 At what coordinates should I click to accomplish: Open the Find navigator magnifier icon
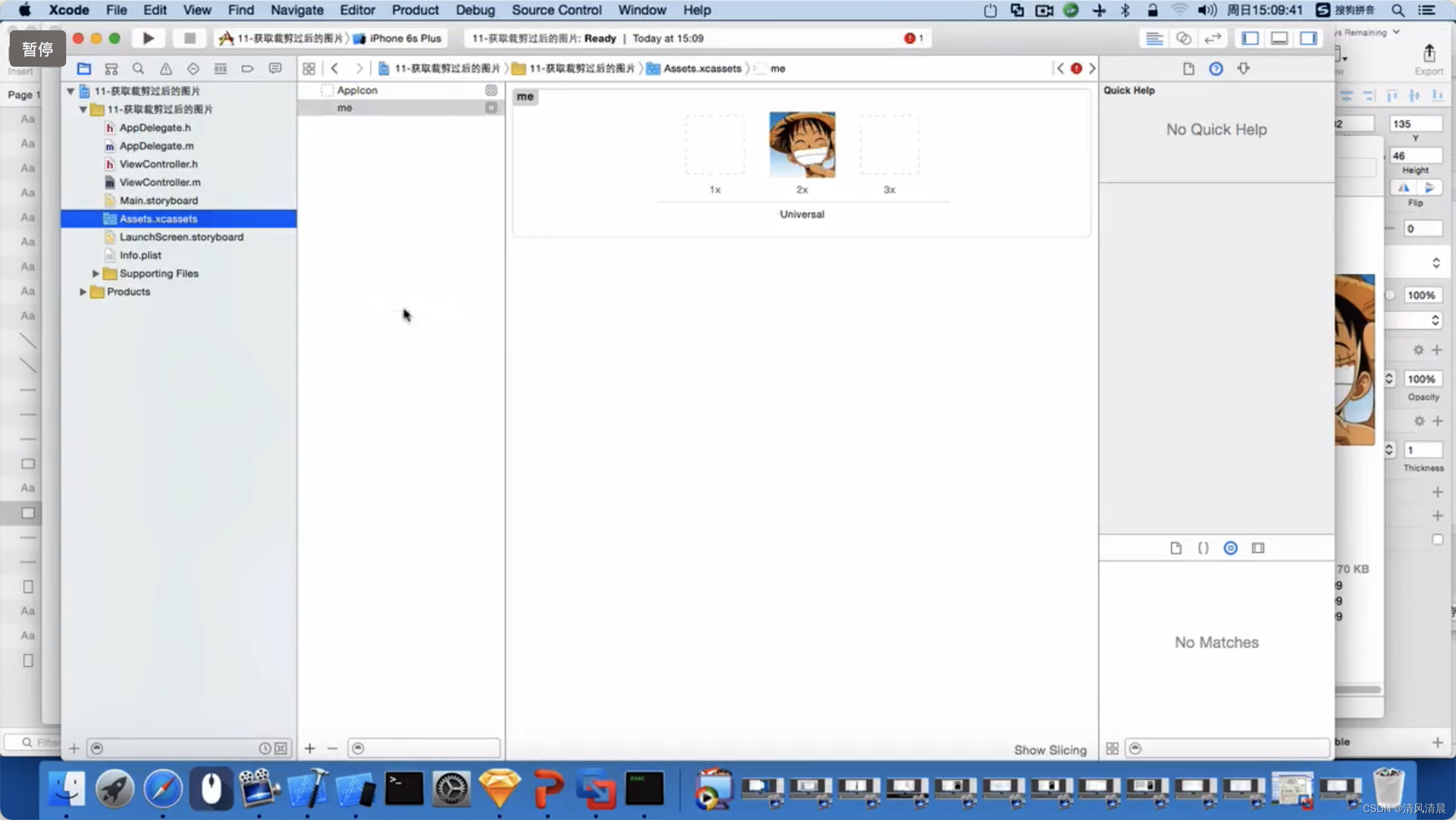pos(138,69)
